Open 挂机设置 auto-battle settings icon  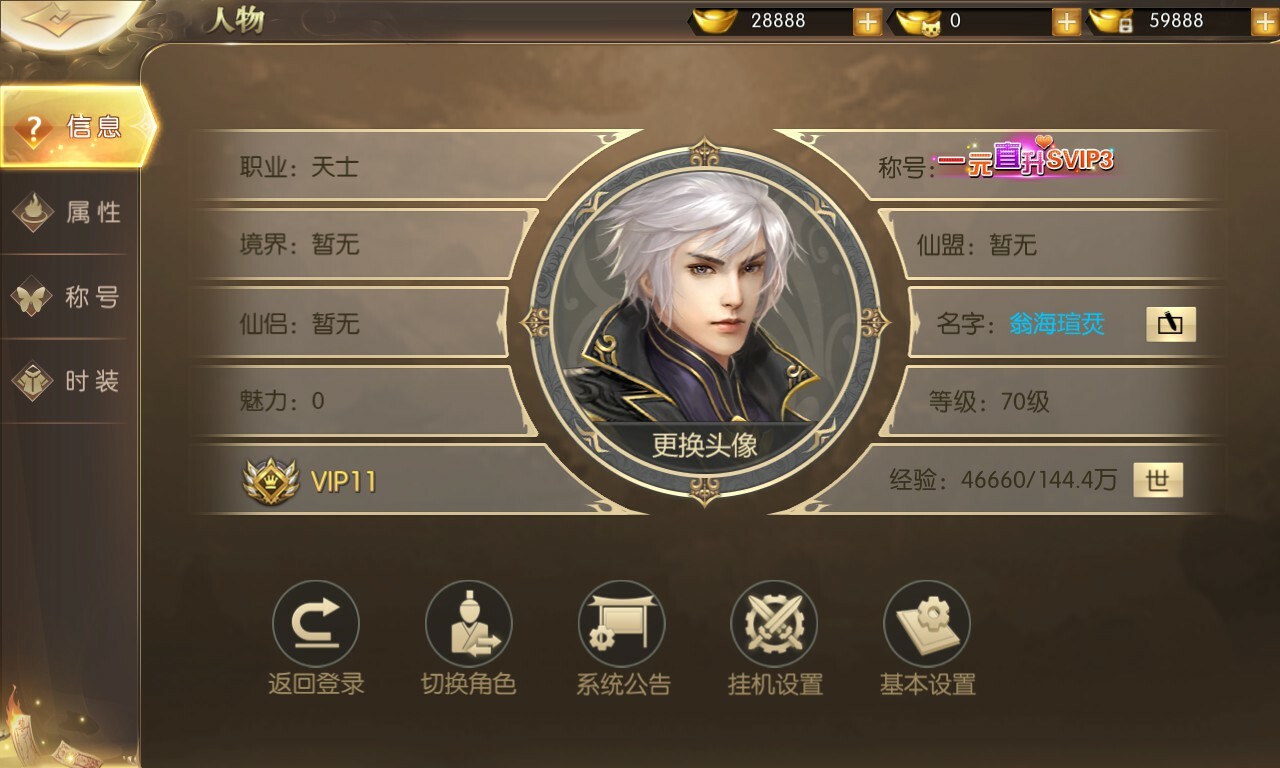(774, 624)
